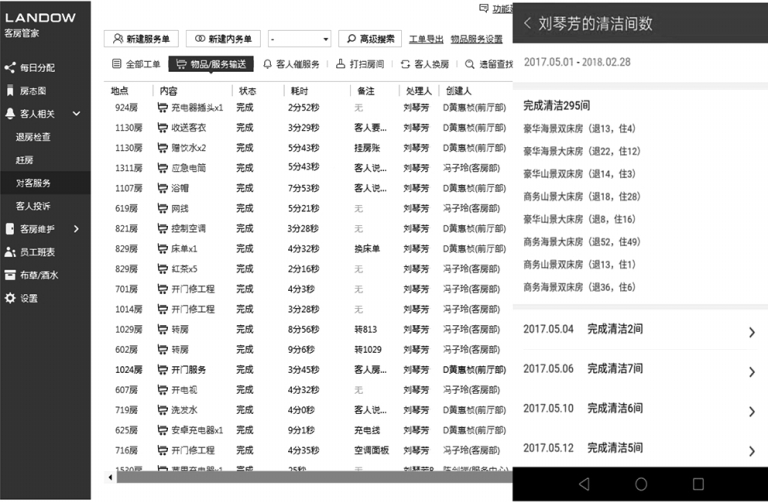Screen dimensions: 768x503
Task: Click the 布草/酒水 box icon
Action: tap(10, 275)
